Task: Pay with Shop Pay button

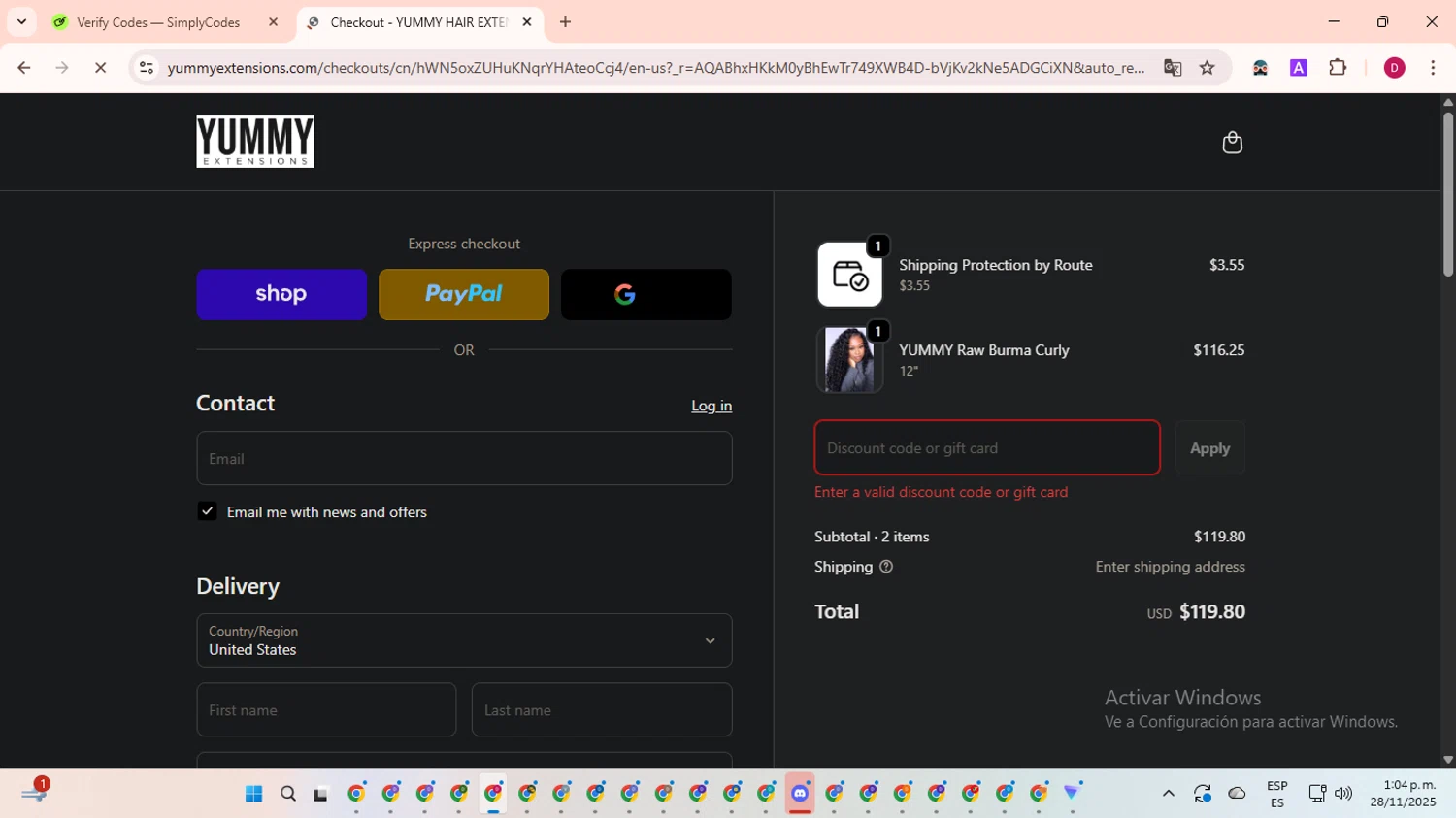Action: point(281,294)
